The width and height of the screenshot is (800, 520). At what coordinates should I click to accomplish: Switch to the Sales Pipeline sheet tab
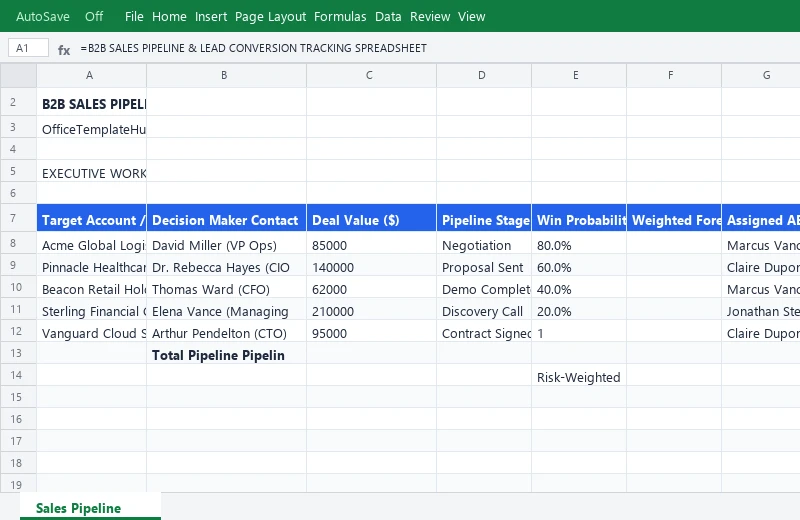[x=90, y=508]
